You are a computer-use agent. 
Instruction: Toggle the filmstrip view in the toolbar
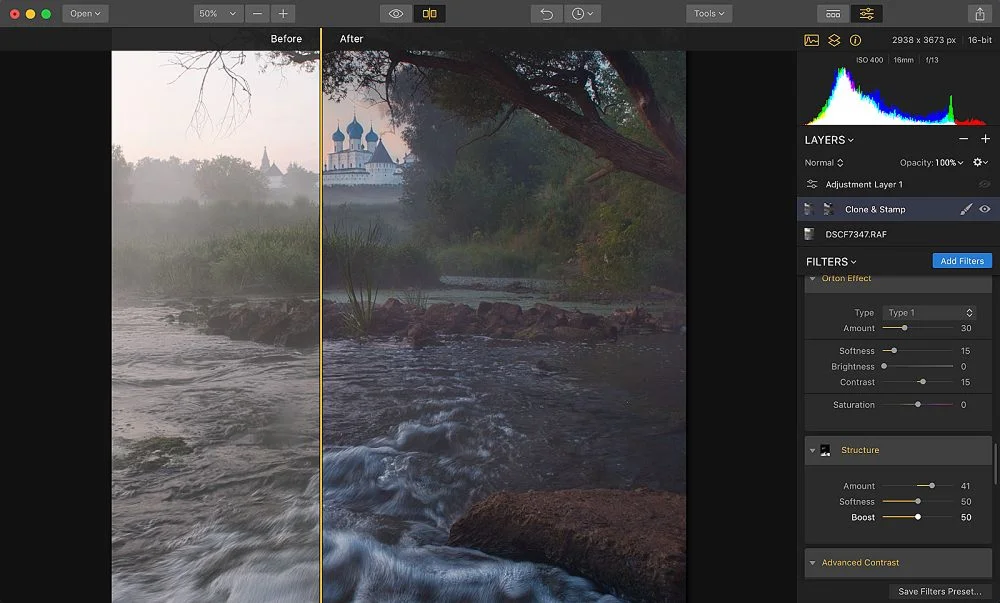[x=833, y=13]
